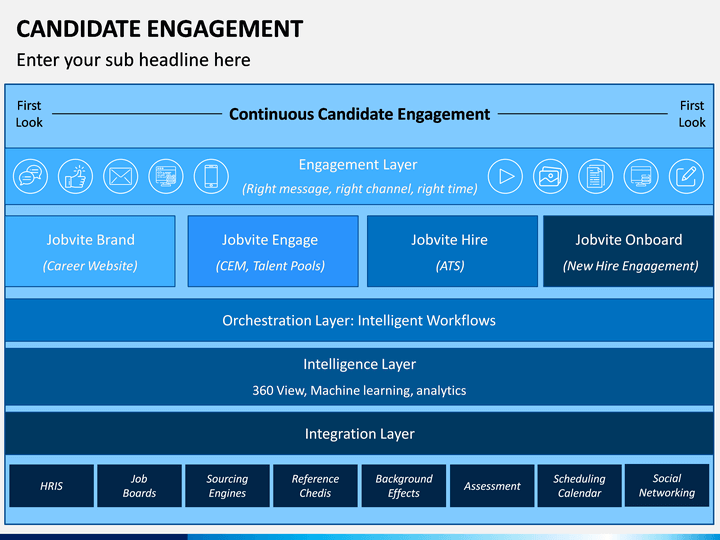Image resolution: width=720 pixels, height=540 pixels.
Task: Click the image gallery icon
Action: tap(550, 176)
